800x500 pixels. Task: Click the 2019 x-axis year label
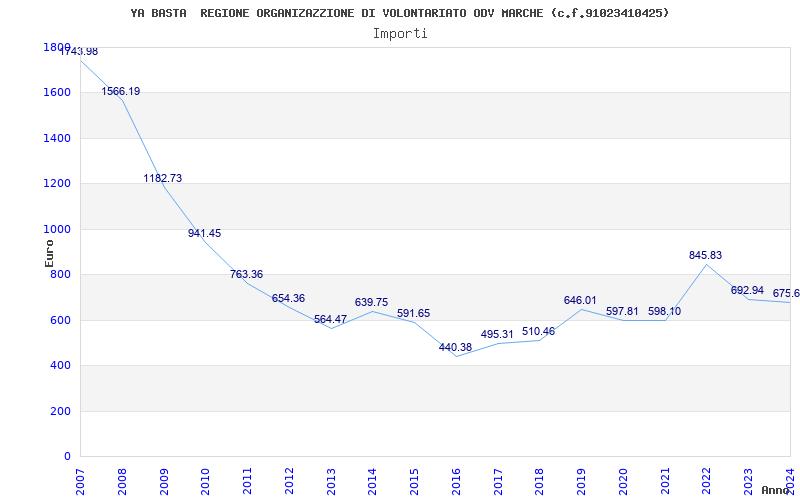[x=582, y=481]
